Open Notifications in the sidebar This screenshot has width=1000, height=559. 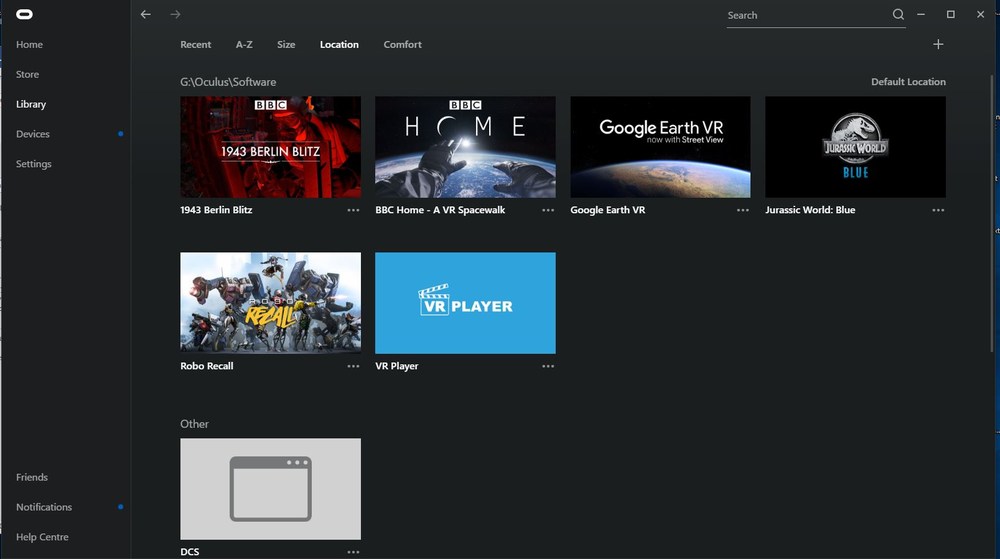[44, 507]
